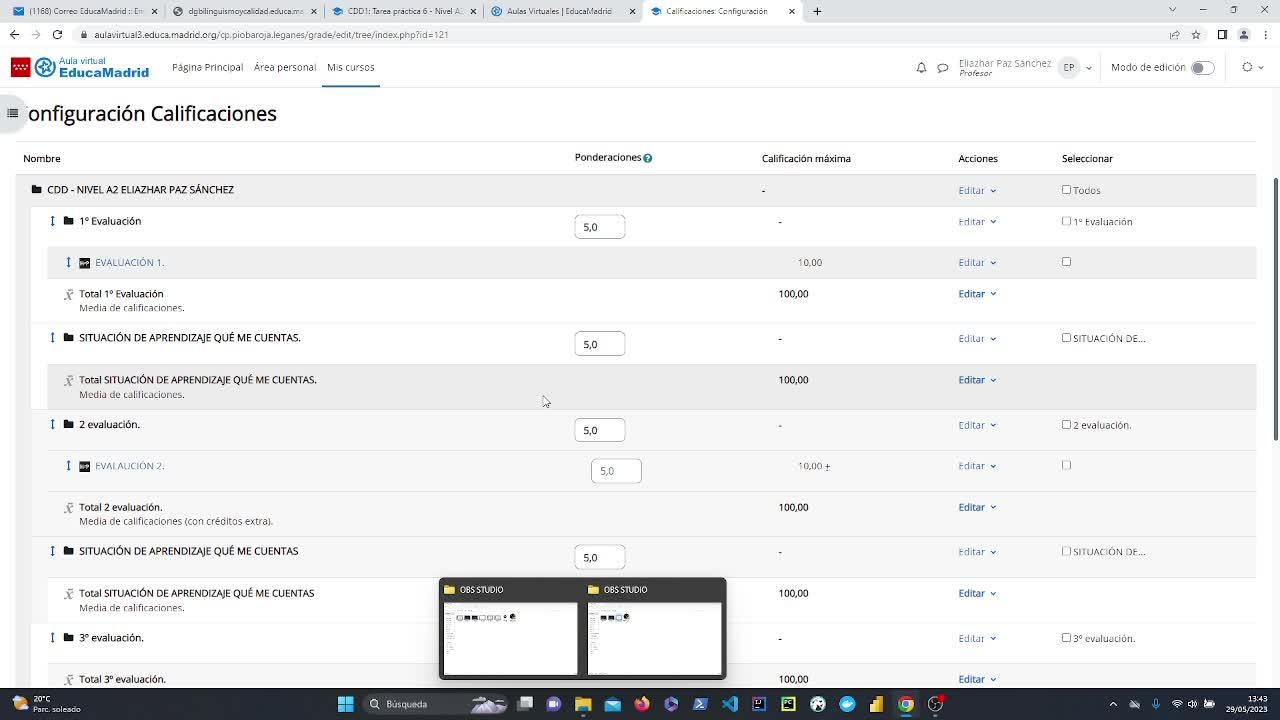Screen dimensions: 1280x720
Task: Open Visual Studio Code from the taskbar
Action: (730, 704)
